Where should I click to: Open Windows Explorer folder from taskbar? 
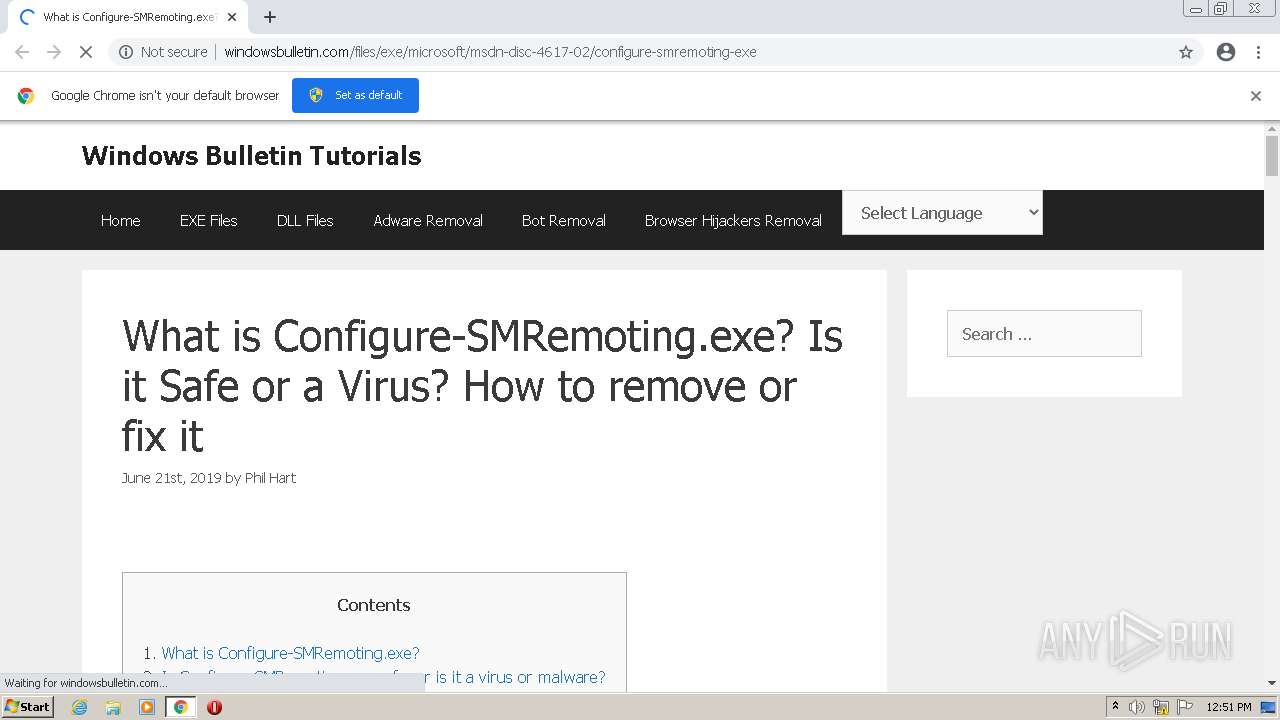pyautogui.click(x=113, y=707)
